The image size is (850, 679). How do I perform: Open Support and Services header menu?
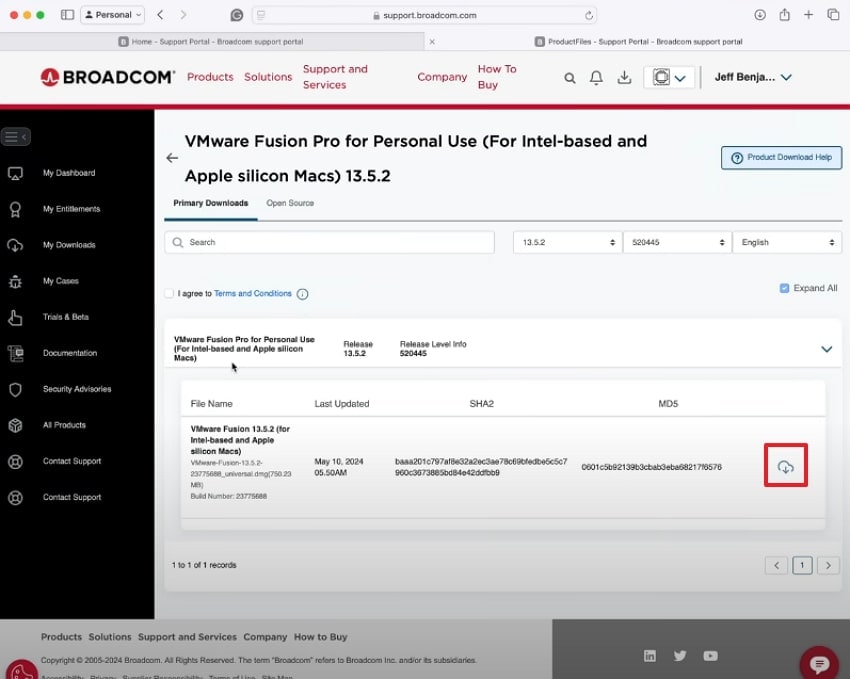tap(335, 77)
